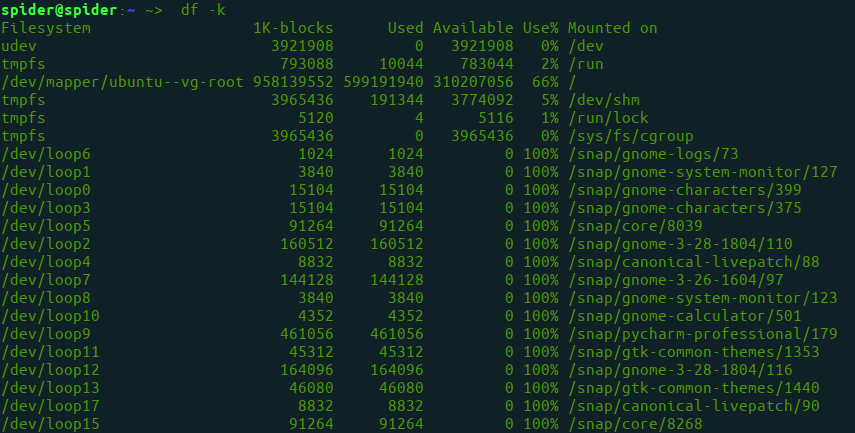Viewport: 855px width, 433px height.
Task: Select /dev/loop8 filesystem name
Action: [46, 298]
